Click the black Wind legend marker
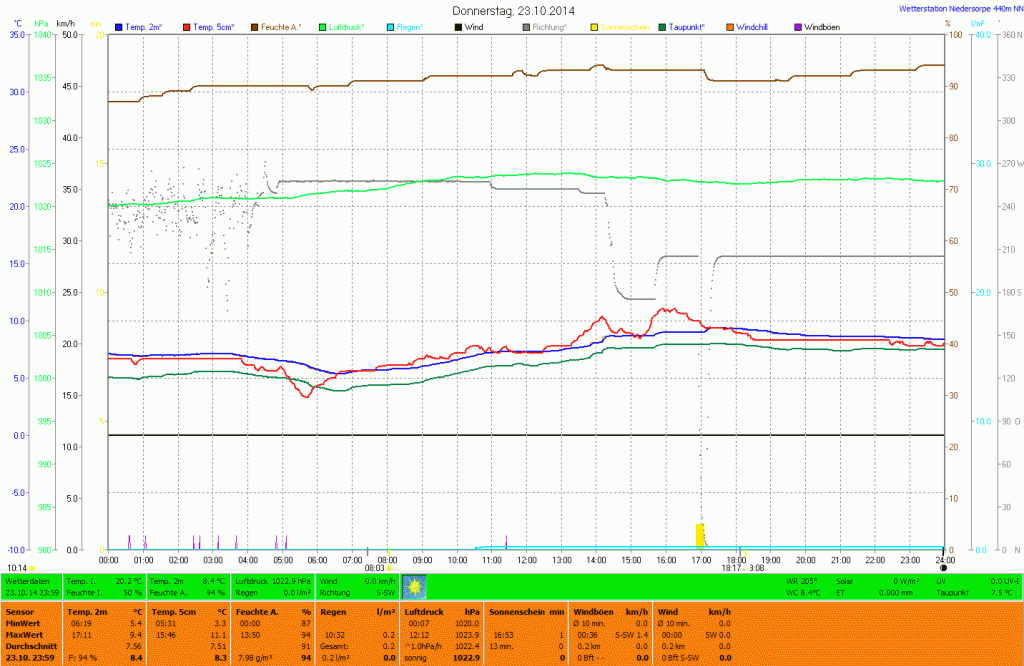 click(458, 26)
